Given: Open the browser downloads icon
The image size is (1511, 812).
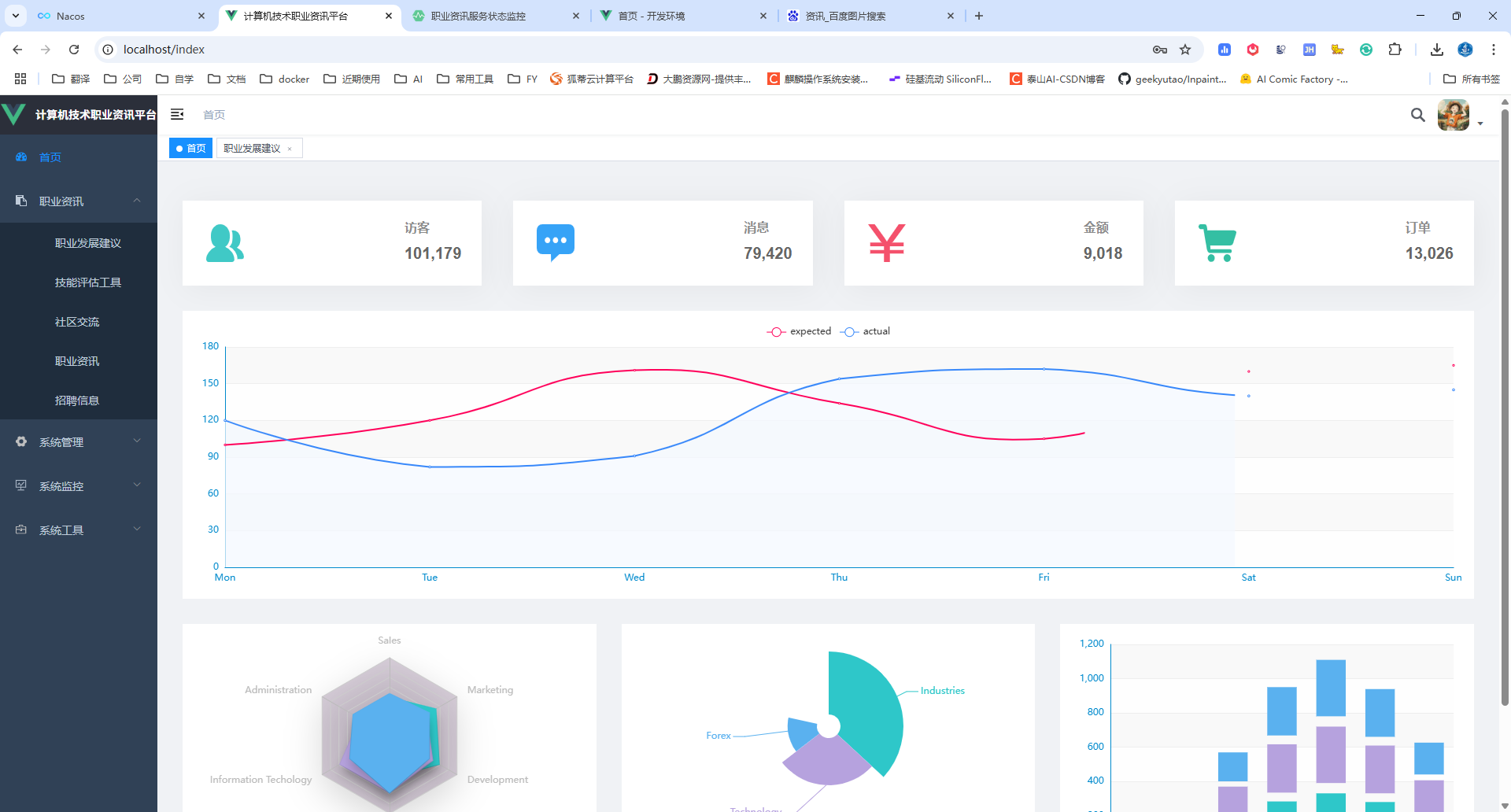Looking at the screenshot, I should 1436,50.
